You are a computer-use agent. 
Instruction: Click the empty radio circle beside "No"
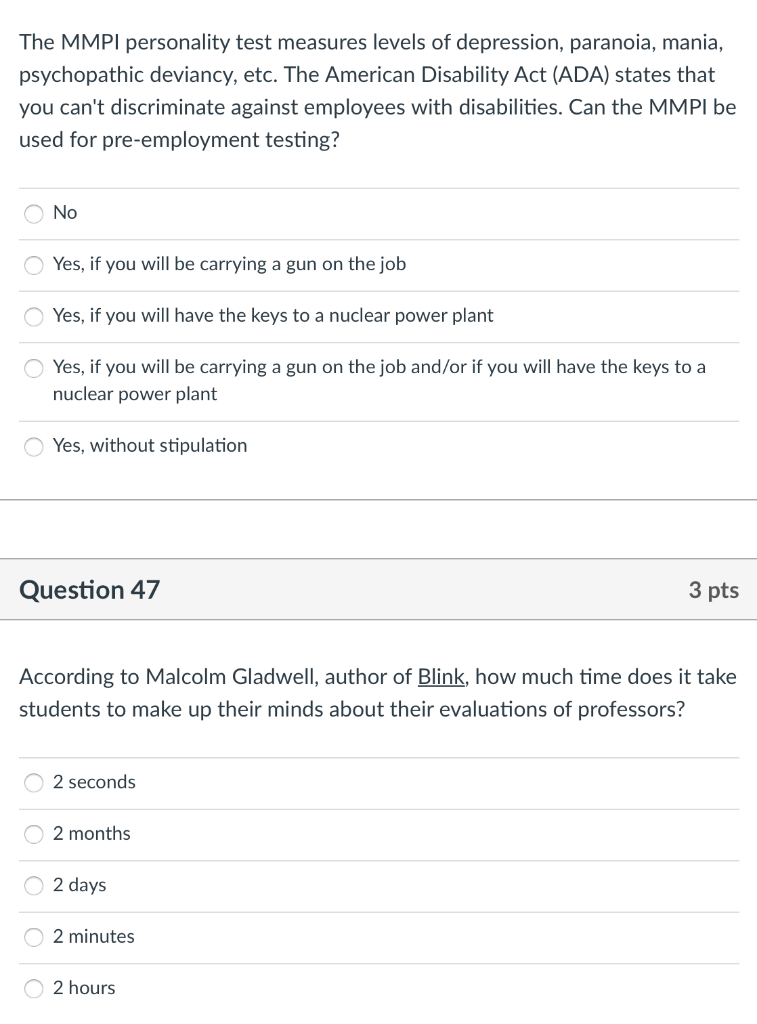click(x=34, y=214)
